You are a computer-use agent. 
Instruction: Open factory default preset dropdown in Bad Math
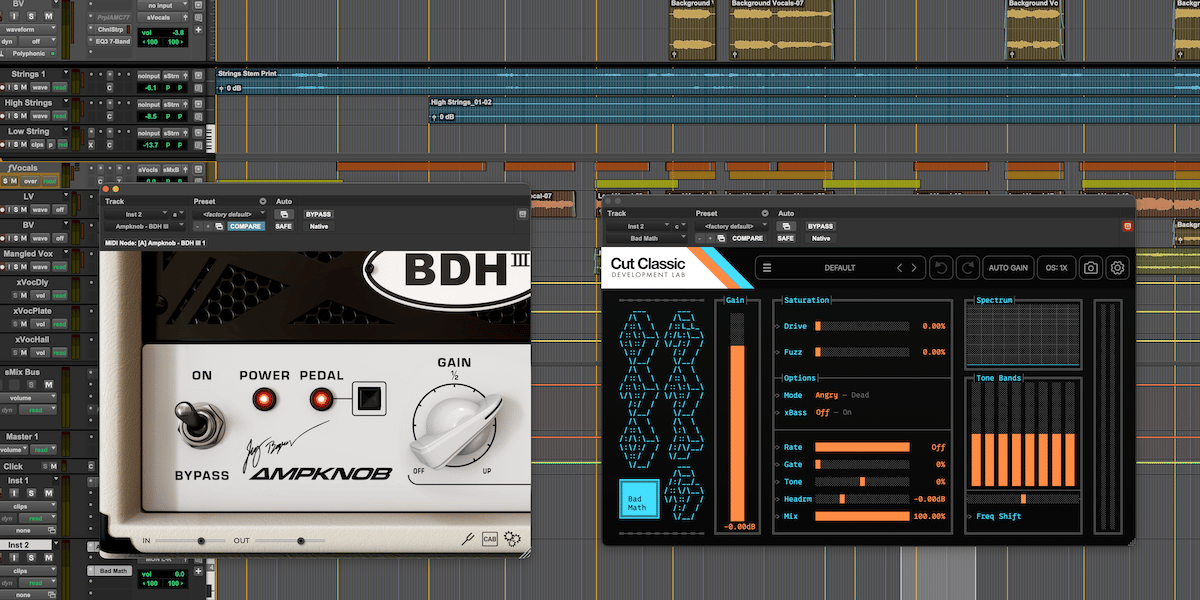click(x=733, y=226)
